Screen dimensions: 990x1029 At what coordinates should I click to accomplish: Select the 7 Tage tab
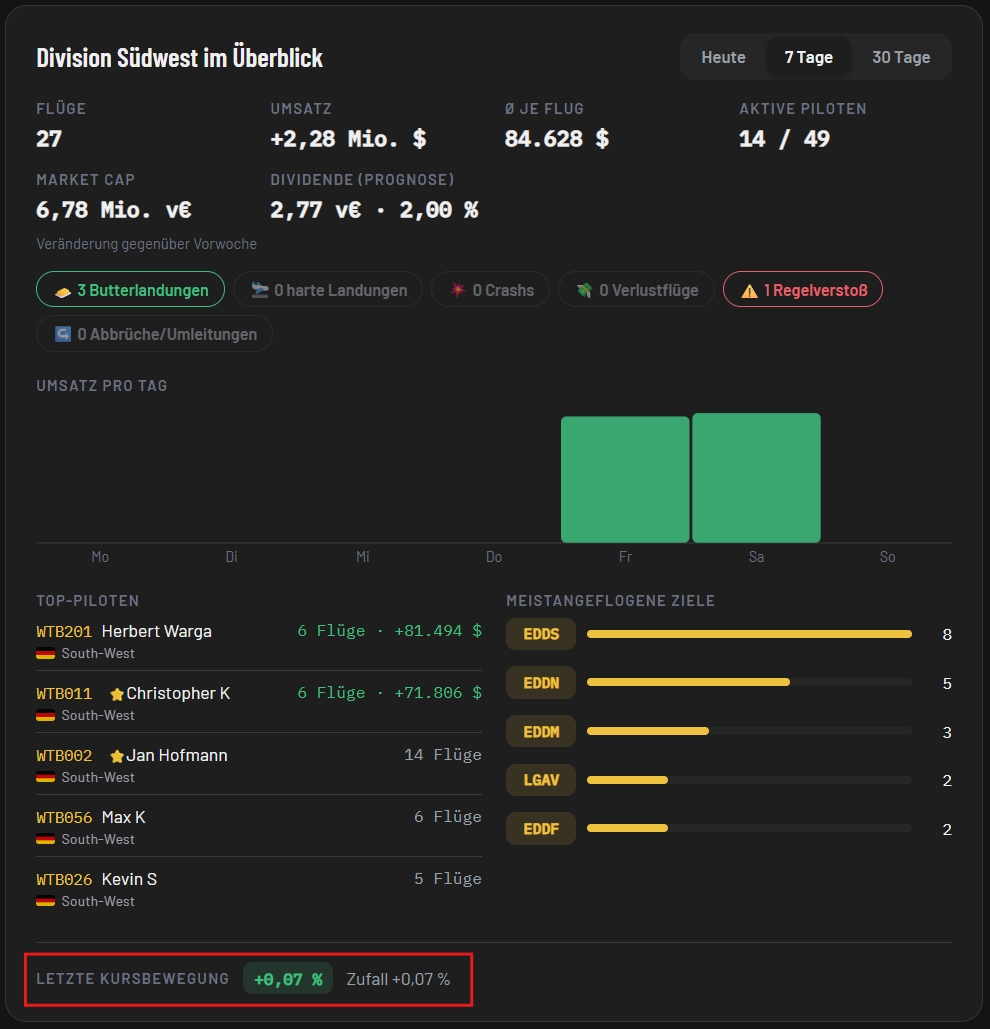809,57
